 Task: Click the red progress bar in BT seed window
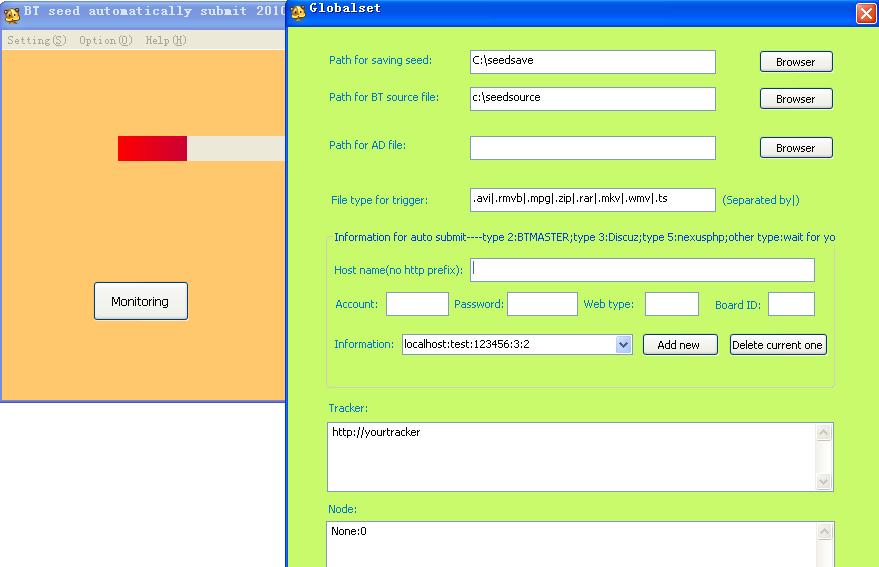tap(152, 149)
